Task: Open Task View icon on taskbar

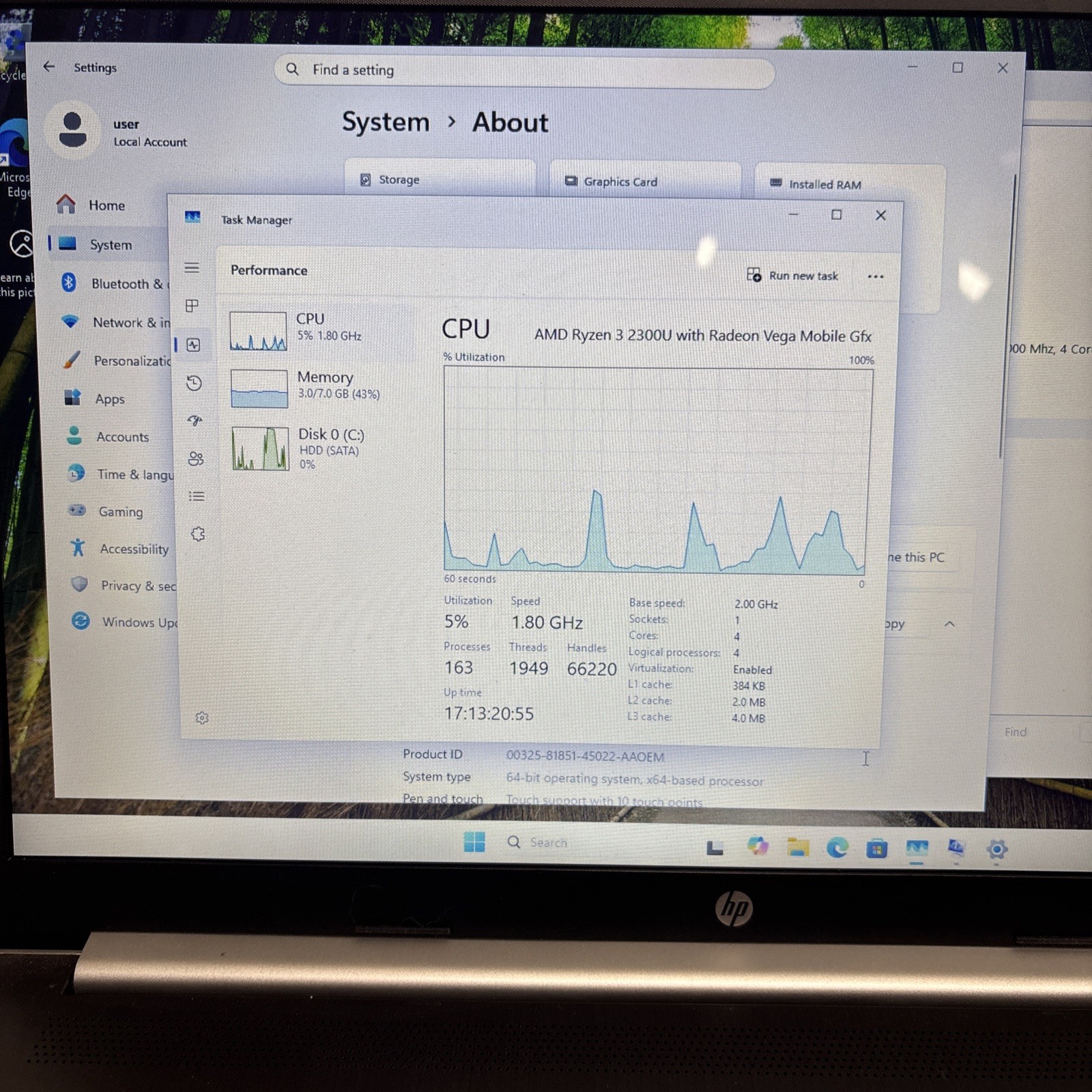Action: pyautogui.click(x=715, y=847)
